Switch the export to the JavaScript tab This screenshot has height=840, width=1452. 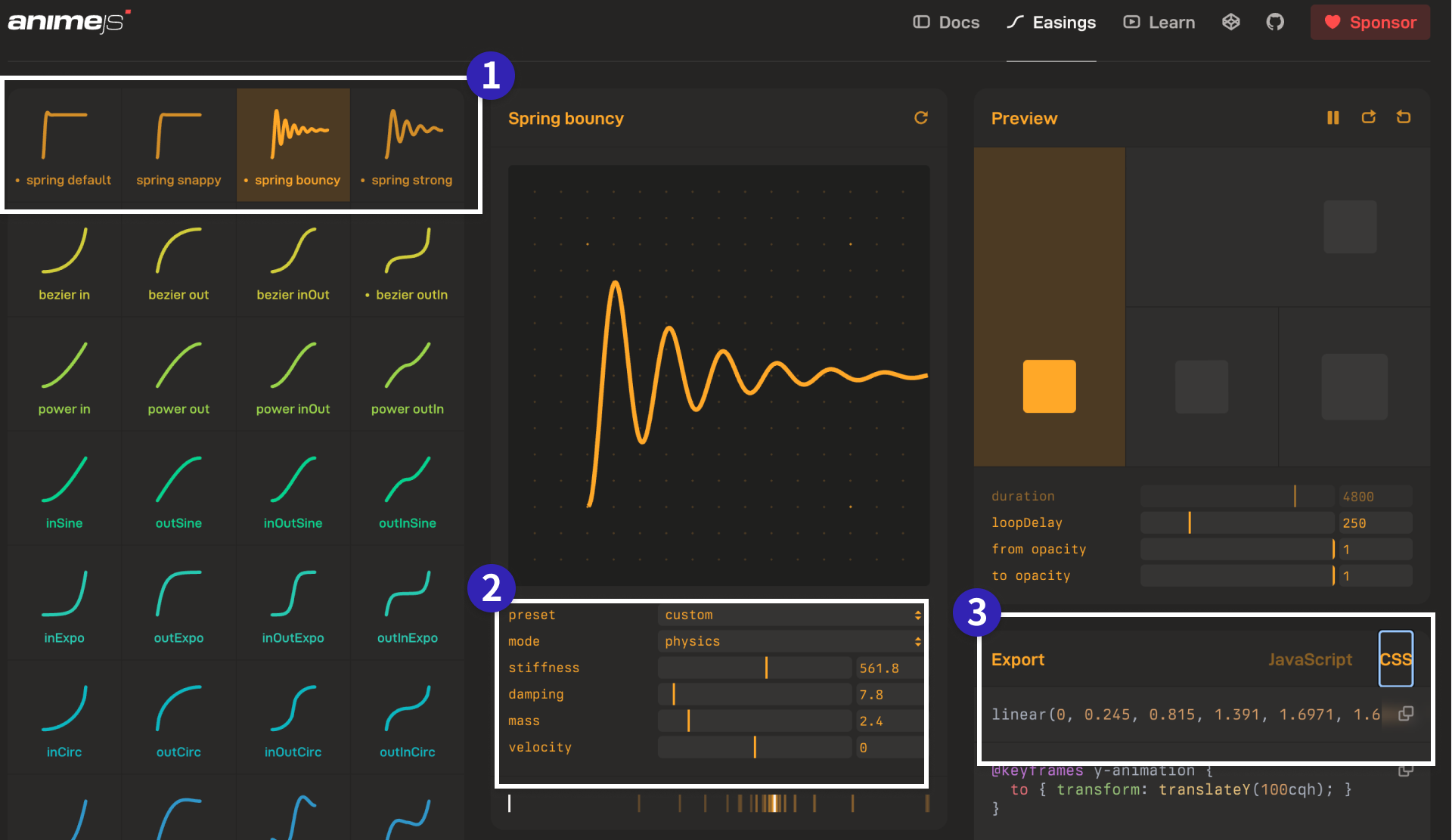pos(1310,659)
